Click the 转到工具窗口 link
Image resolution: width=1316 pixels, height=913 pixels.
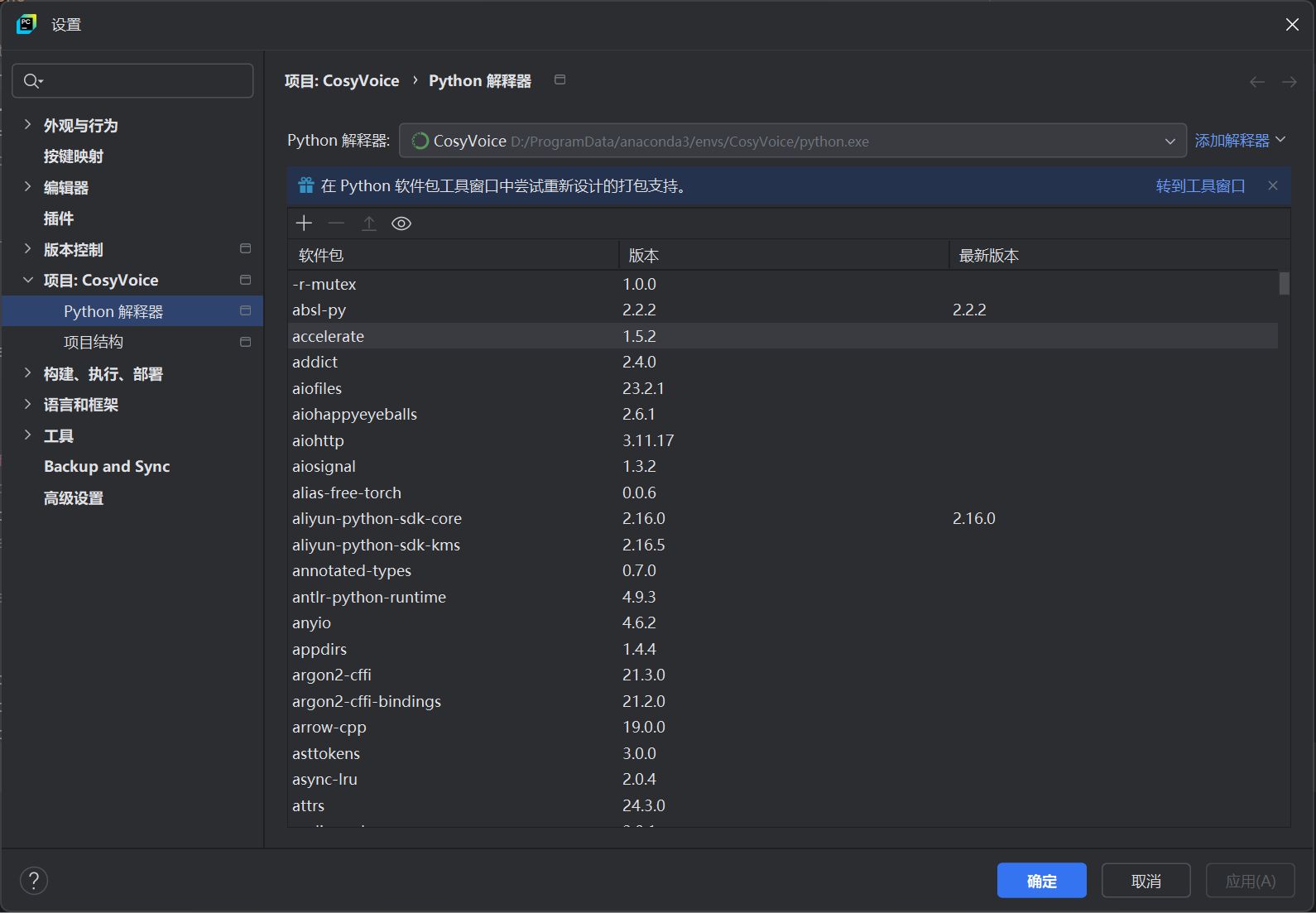pos(1200,185)
